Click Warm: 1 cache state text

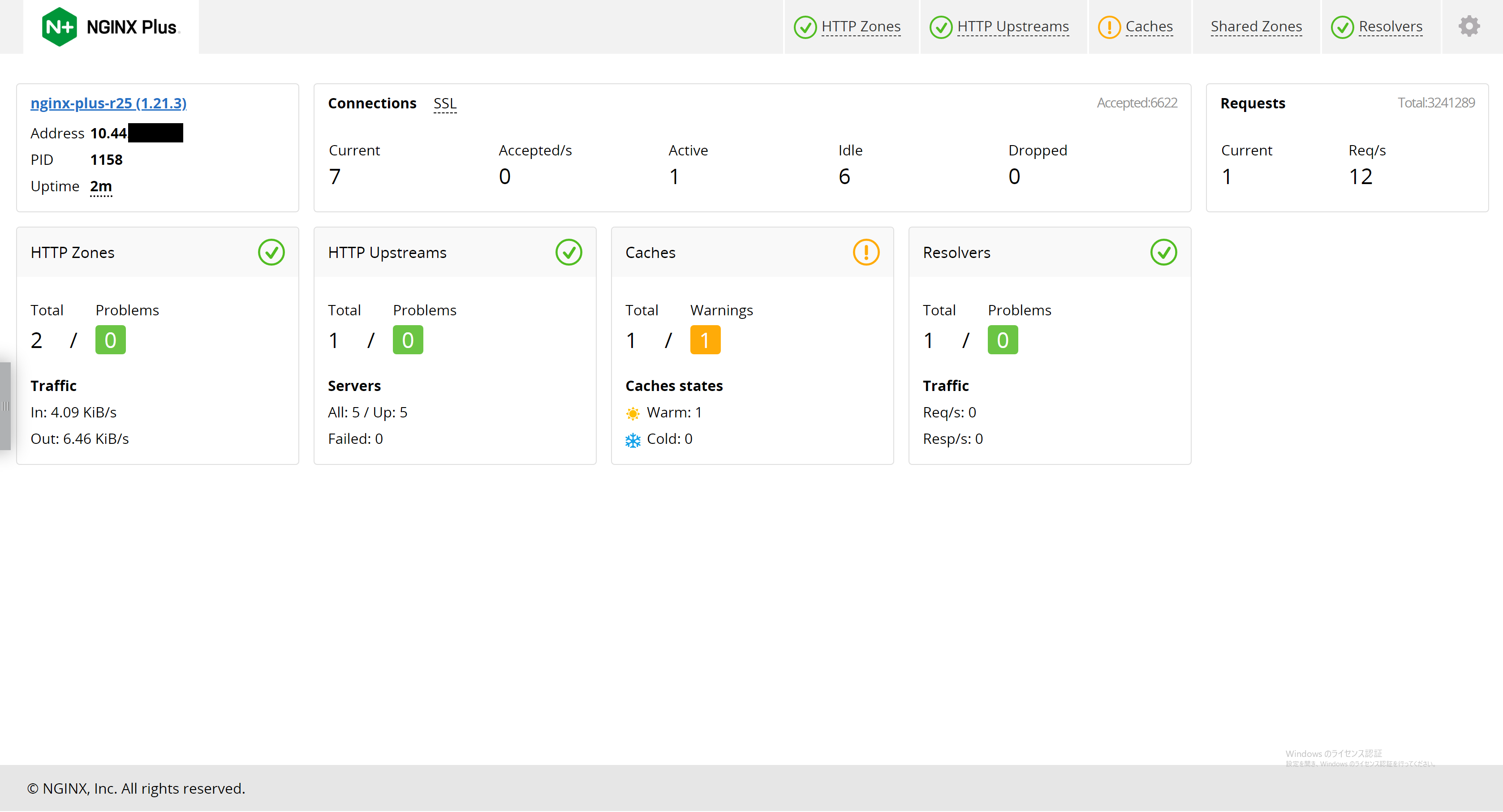675,413
